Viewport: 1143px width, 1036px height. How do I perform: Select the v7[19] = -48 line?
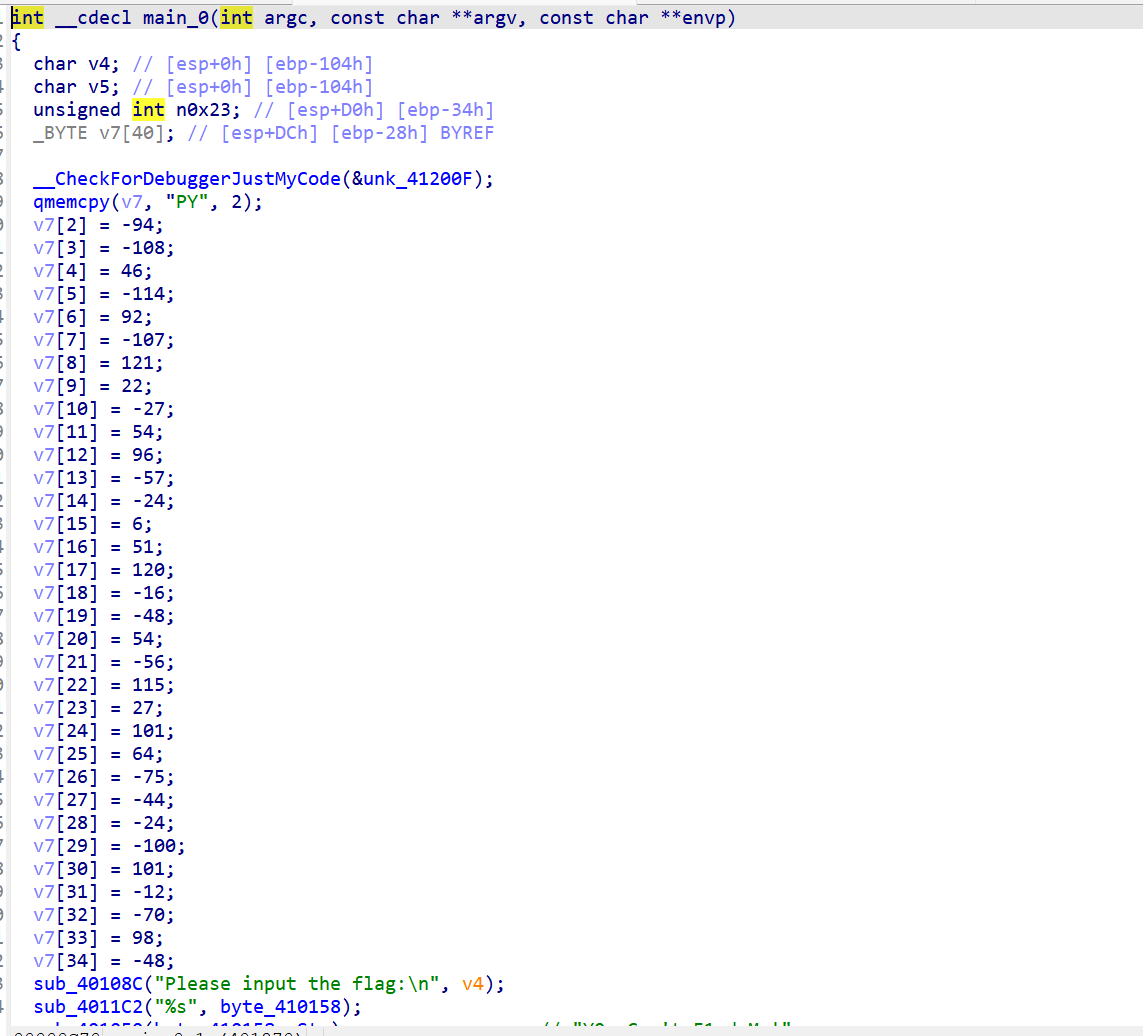point(104,616)
